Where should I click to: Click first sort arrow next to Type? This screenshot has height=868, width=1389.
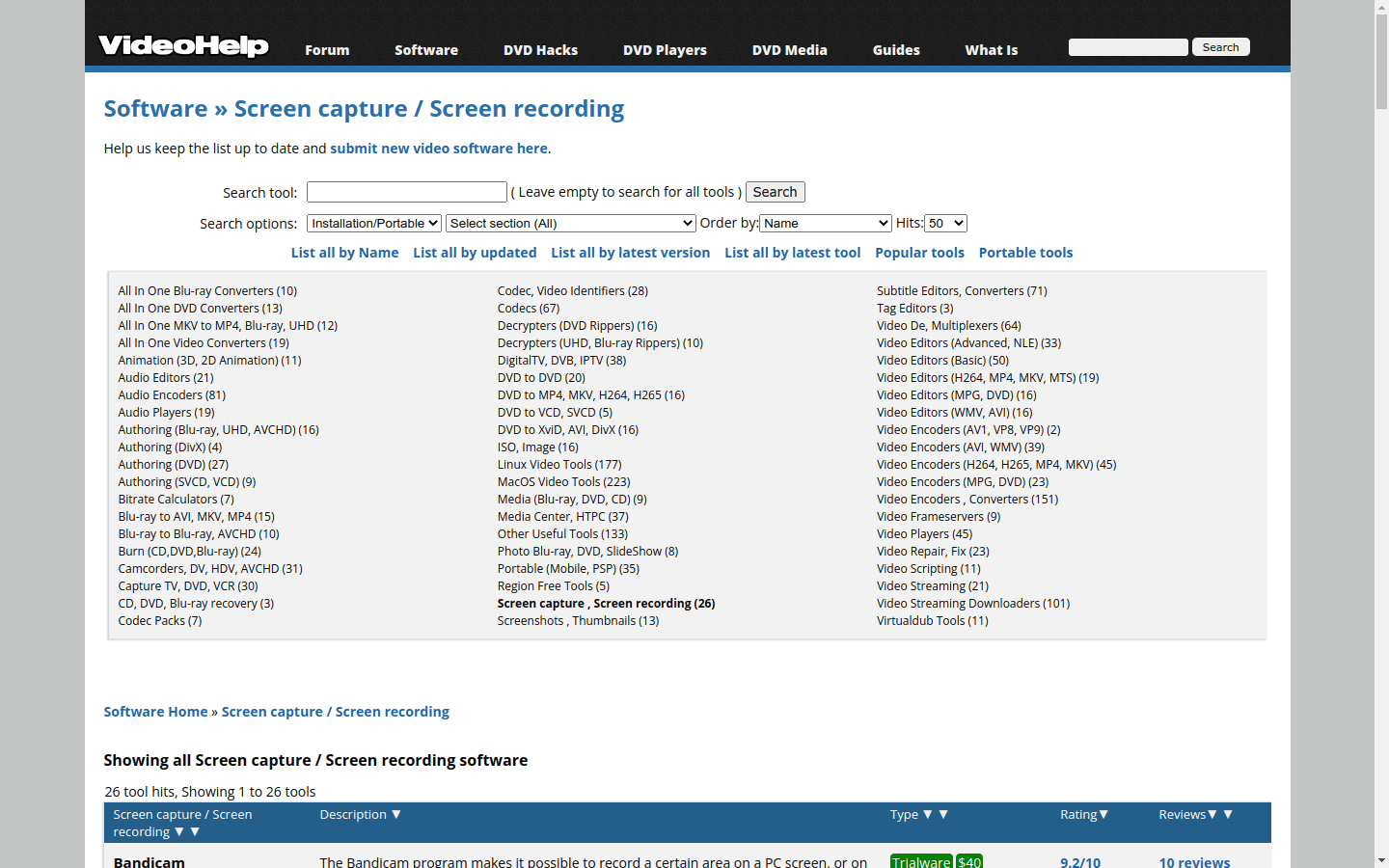tap(928, 815)
